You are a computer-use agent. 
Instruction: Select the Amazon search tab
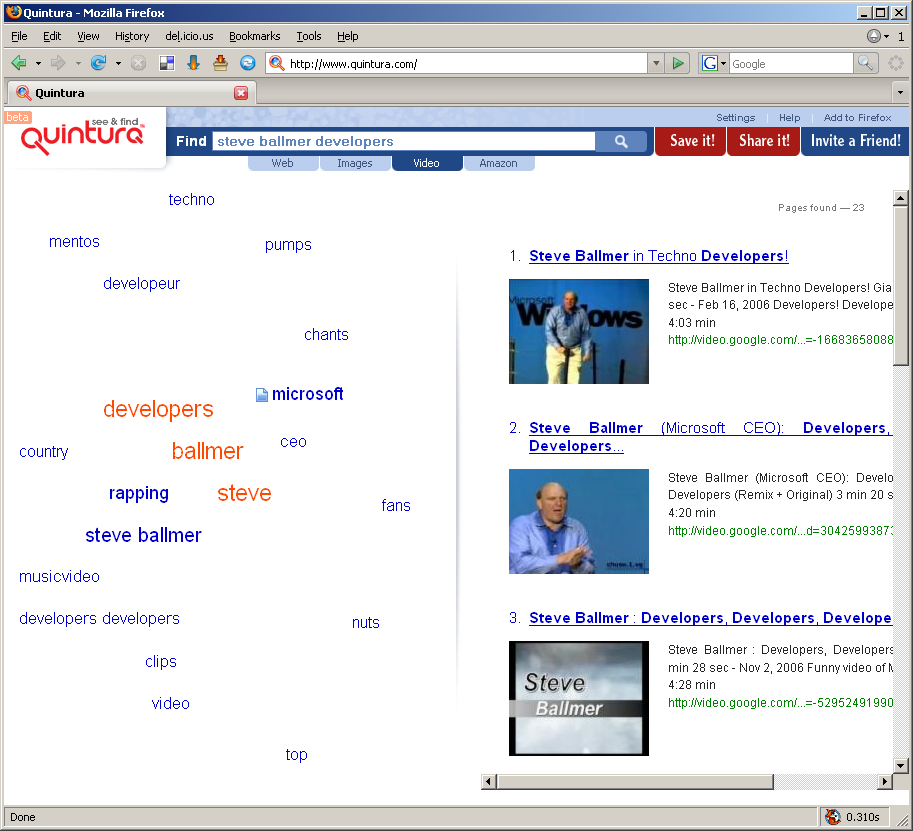[498, 163]
